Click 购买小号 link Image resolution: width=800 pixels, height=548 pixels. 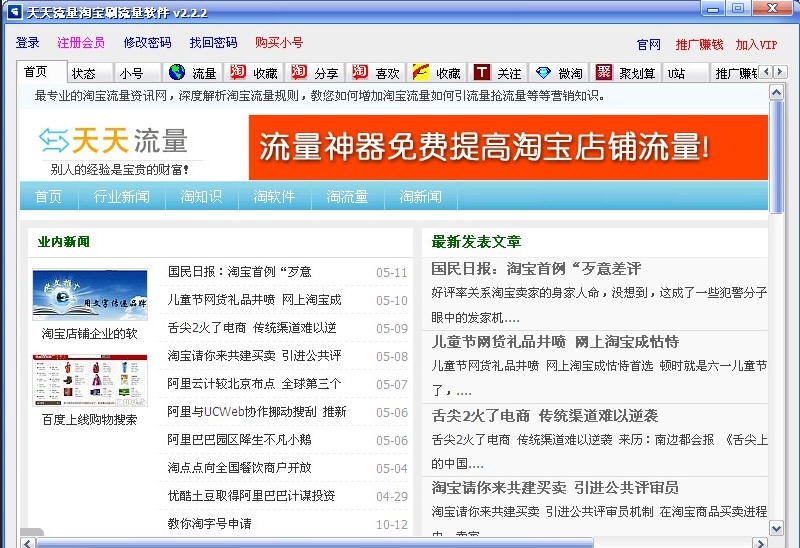[279, 42]
